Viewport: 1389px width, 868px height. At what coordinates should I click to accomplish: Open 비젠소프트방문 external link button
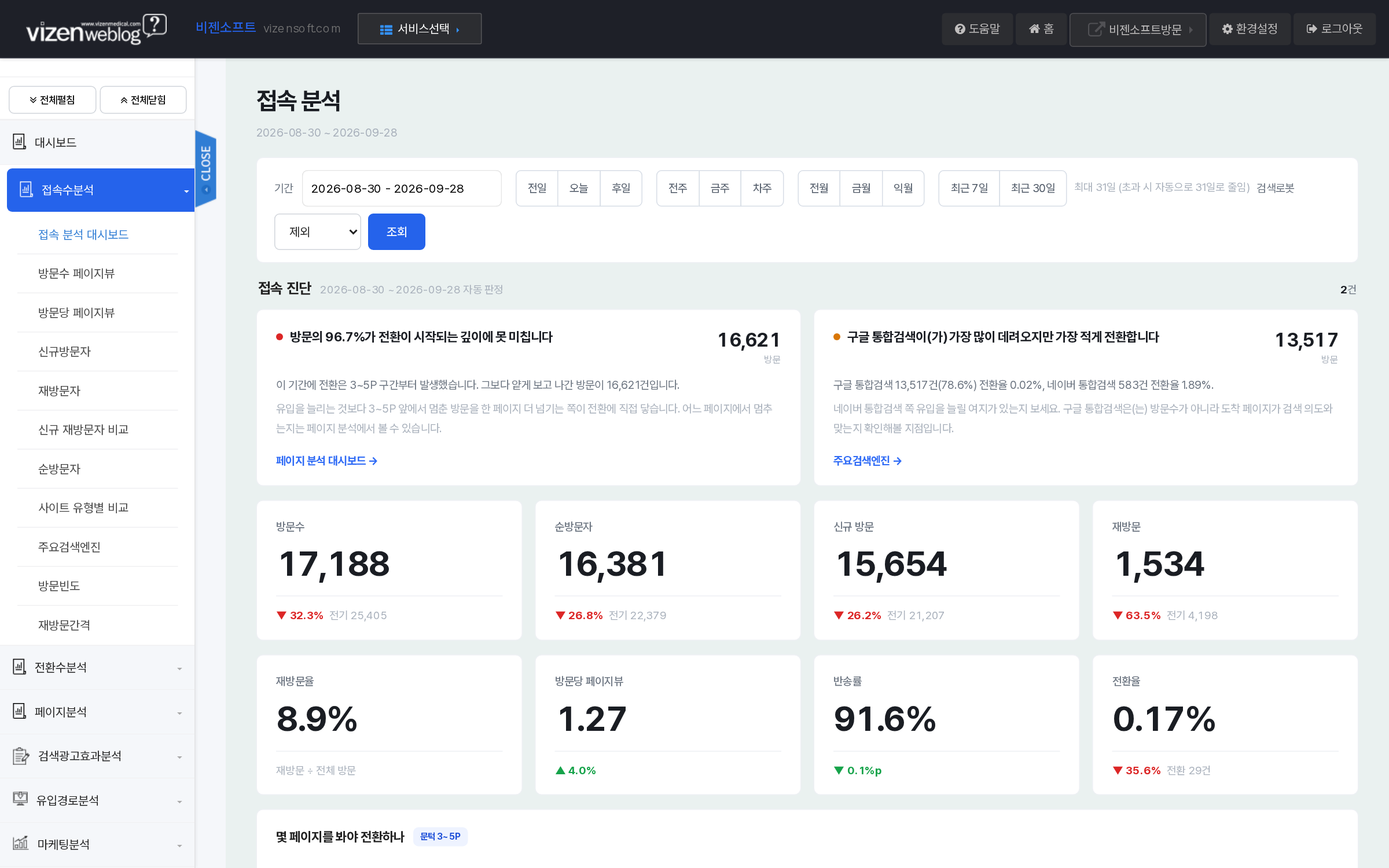(1138, 30)
